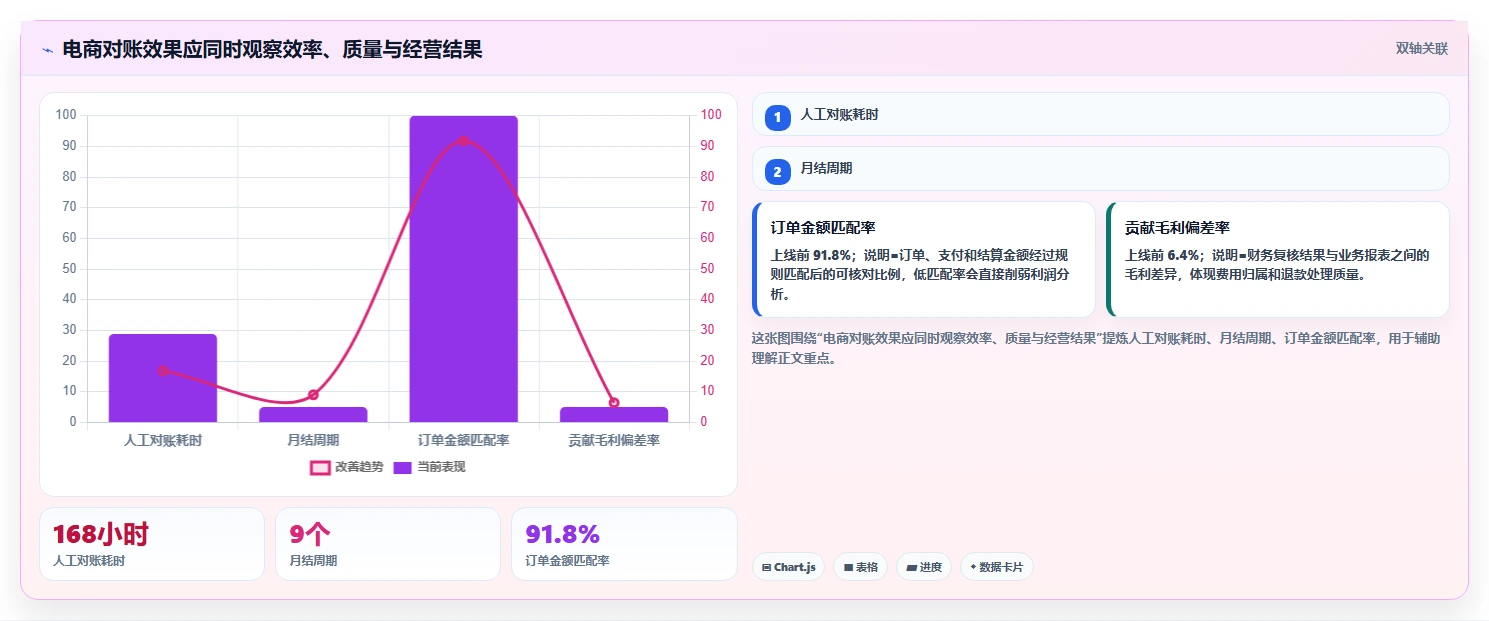Click trend line peak point at 订单金额匹配率
The width and height of the screenshot is (1489, 621).
point(464,141)
